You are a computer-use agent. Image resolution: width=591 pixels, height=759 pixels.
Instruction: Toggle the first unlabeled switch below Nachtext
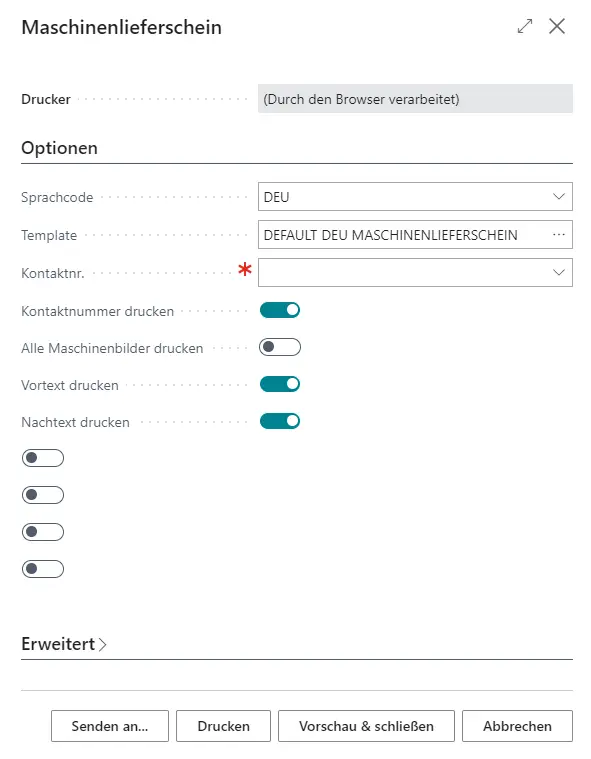(x=43, y=458)
